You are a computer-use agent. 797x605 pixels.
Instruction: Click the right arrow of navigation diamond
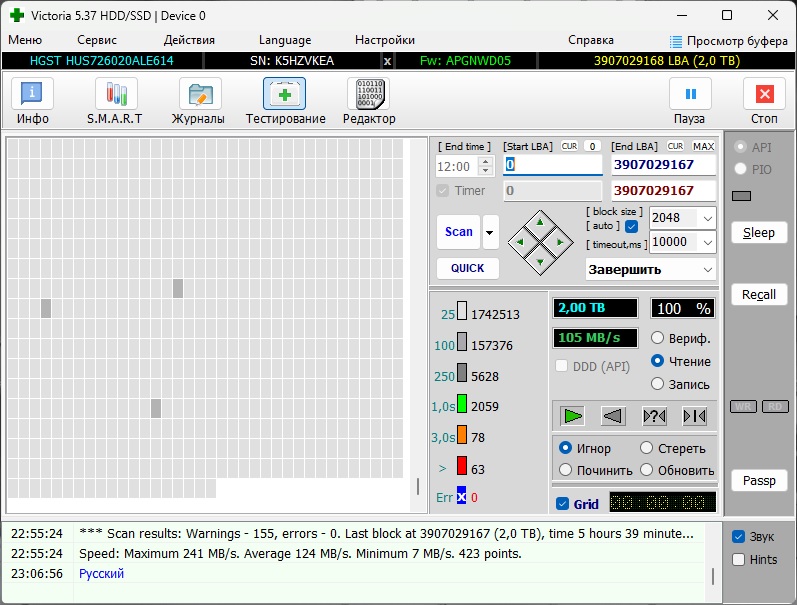[560, 243]
